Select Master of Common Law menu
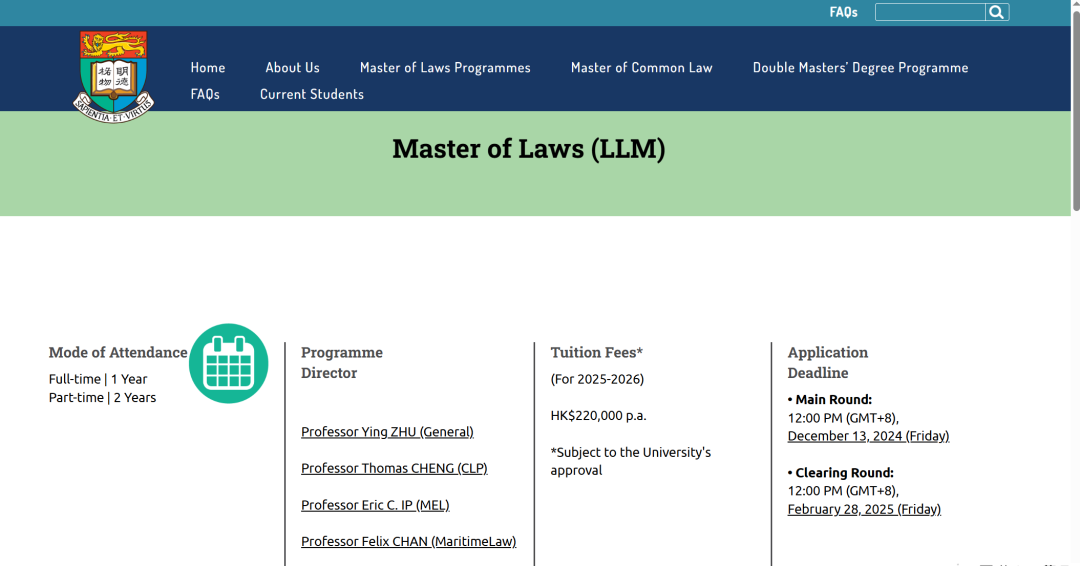 pyautogui.click(x=641, y=68)
